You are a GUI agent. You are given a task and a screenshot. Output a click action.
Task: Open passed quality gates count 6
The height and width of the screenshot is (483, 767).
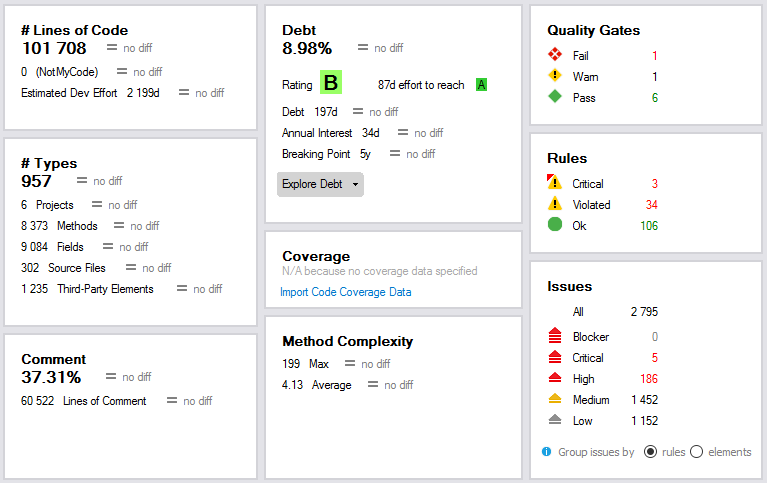[x=654, y=98]
